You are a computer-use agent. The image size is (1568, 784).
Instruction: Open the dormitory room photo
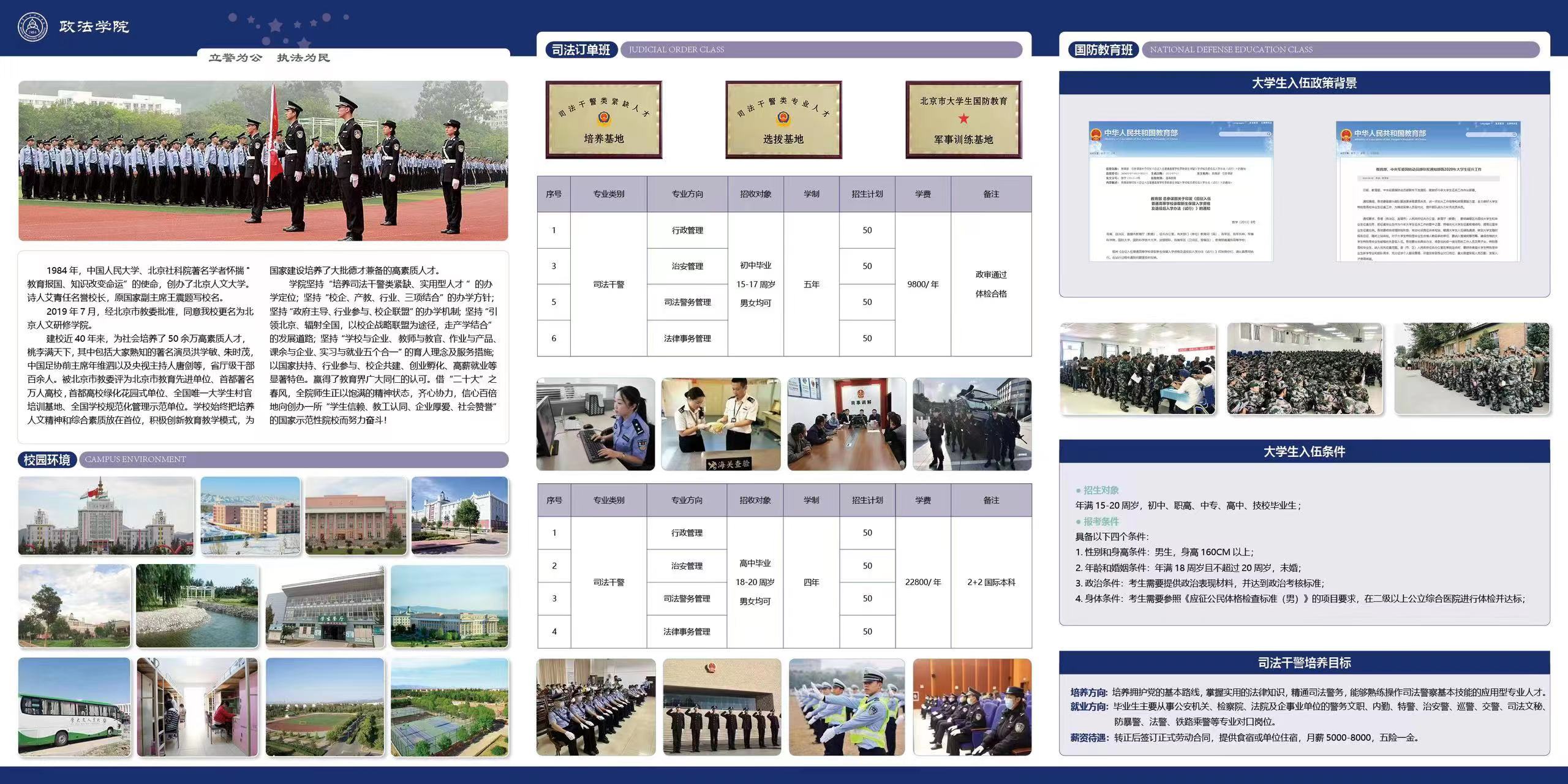197,707
